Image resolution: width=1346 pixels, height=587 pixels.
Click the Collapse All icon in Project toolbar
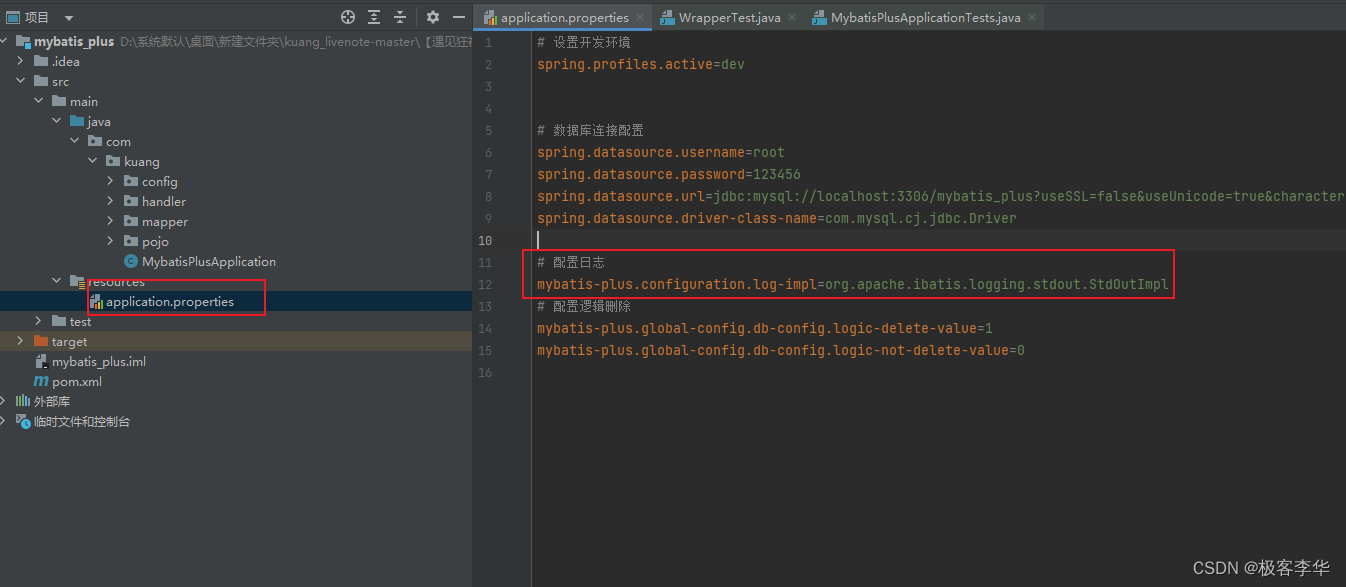[400, 17]
